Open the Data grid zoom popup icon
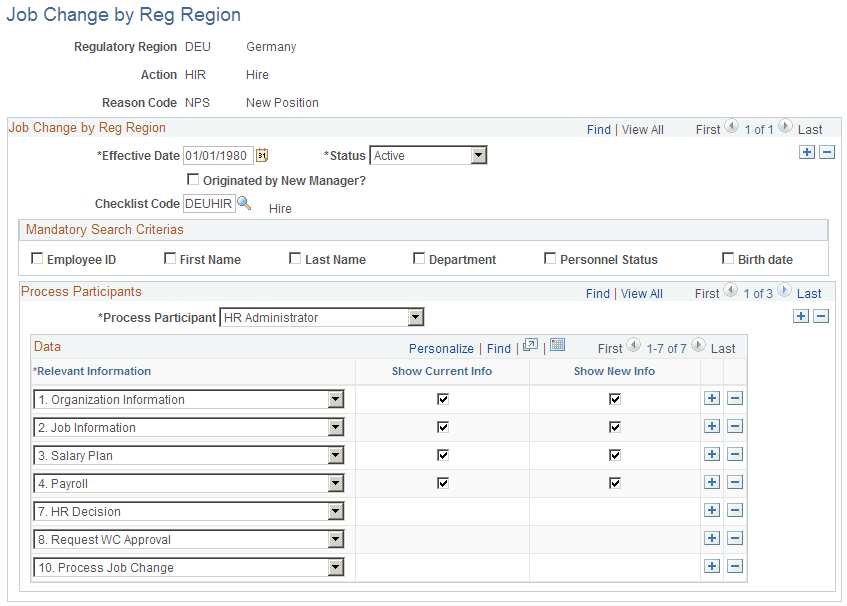Viewport: 847px width, 606px height. pos(530,344)
